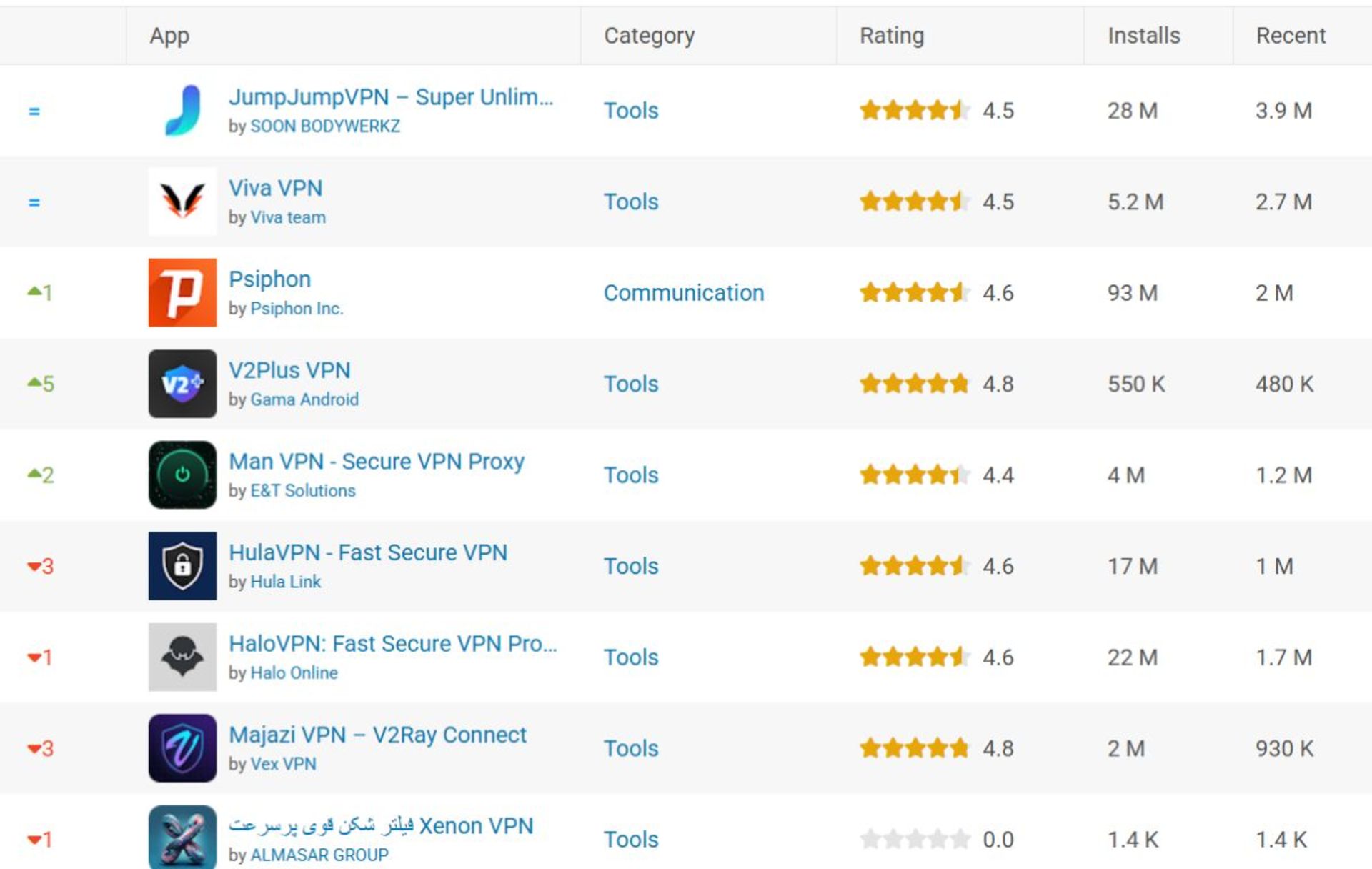Open the JumpJumpVPN app icon
1372x869 pixels.
[182, 110]
